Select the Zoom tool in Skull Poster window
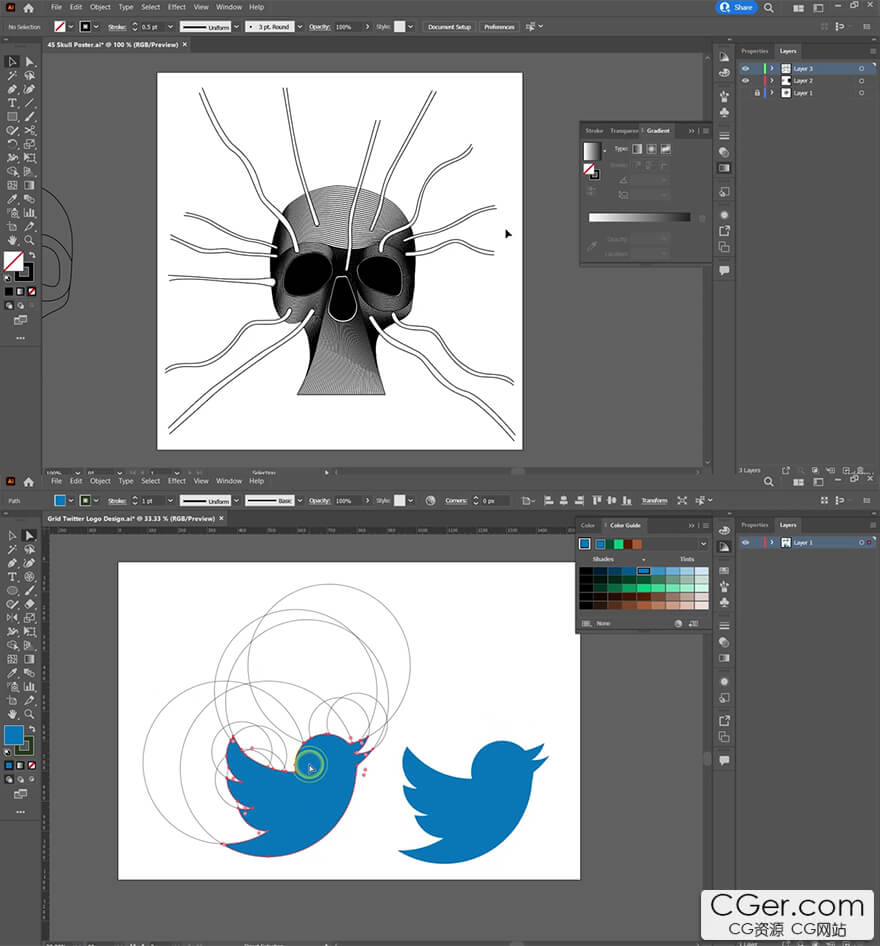Image resolution: width=880 pixels, height=946 pixels. click(30, 240)
